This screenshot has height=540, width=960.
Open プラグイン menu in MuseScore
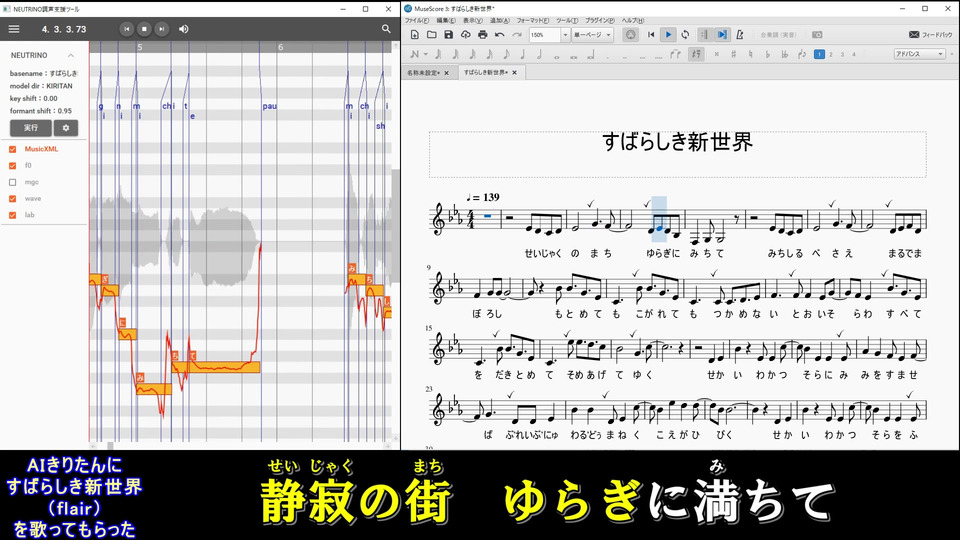point(599,20)
